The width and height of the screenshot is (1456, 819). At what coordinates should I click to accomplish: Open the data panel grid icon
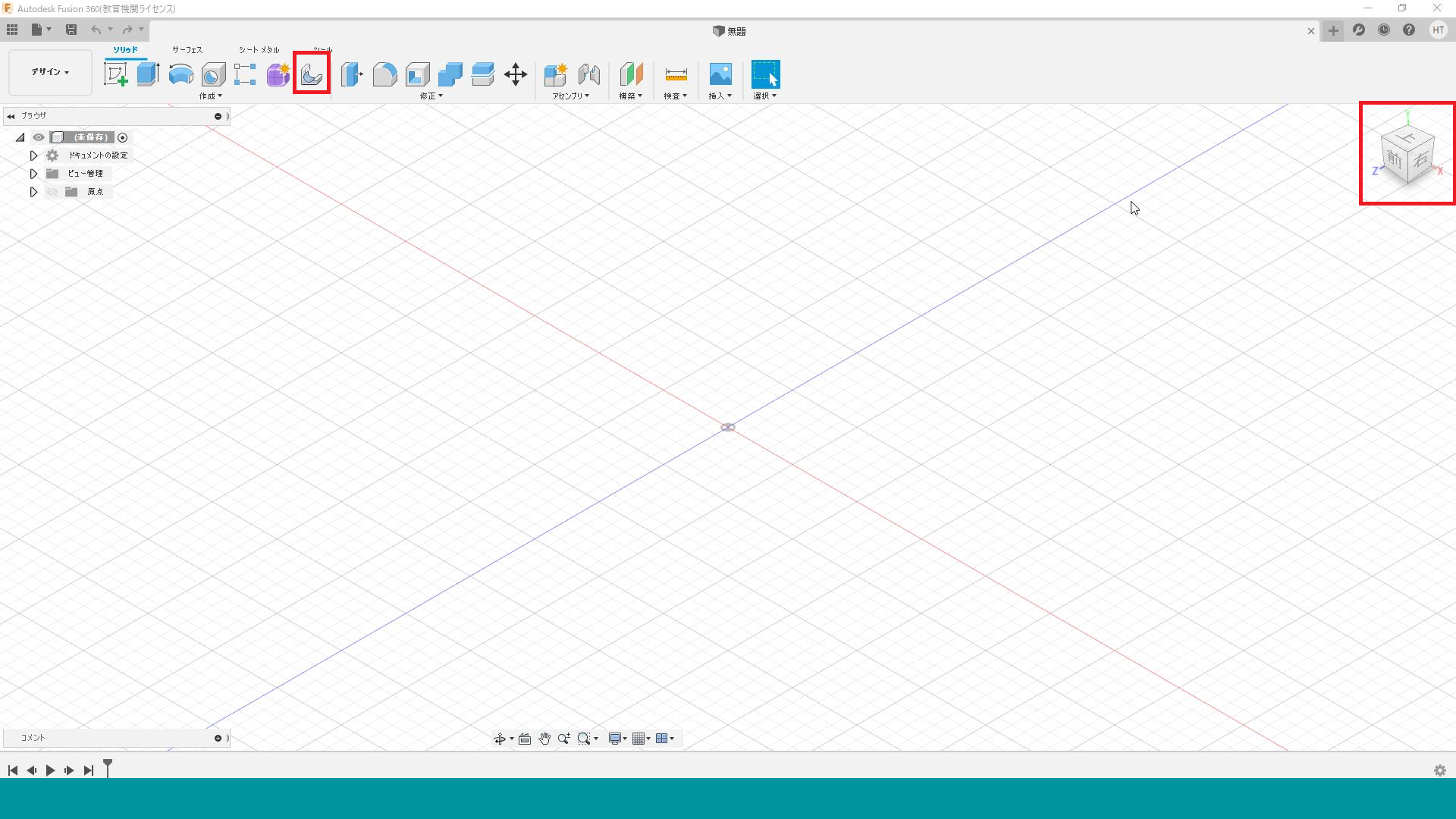(12, 30)
